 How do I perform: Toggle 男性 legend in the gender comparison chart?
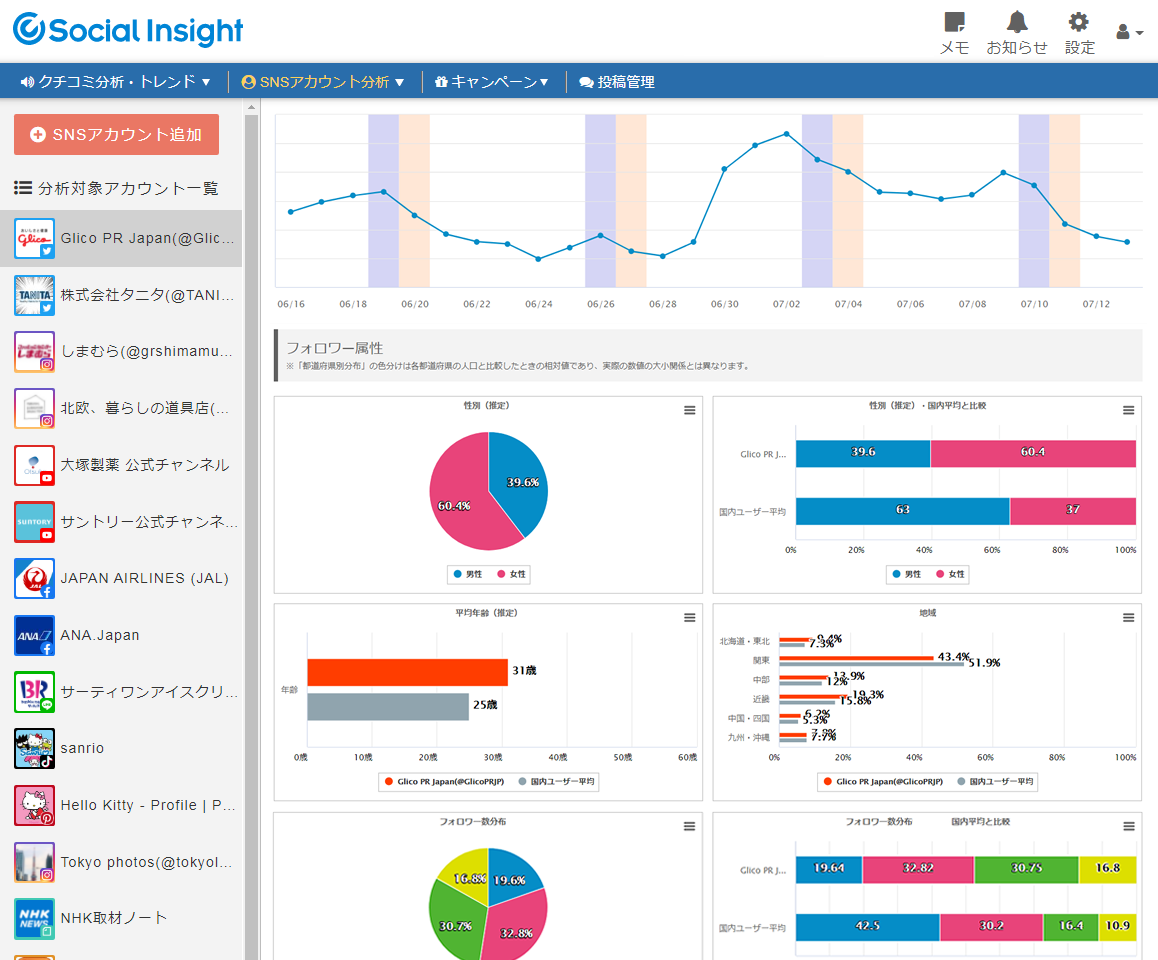click(907, 574)
